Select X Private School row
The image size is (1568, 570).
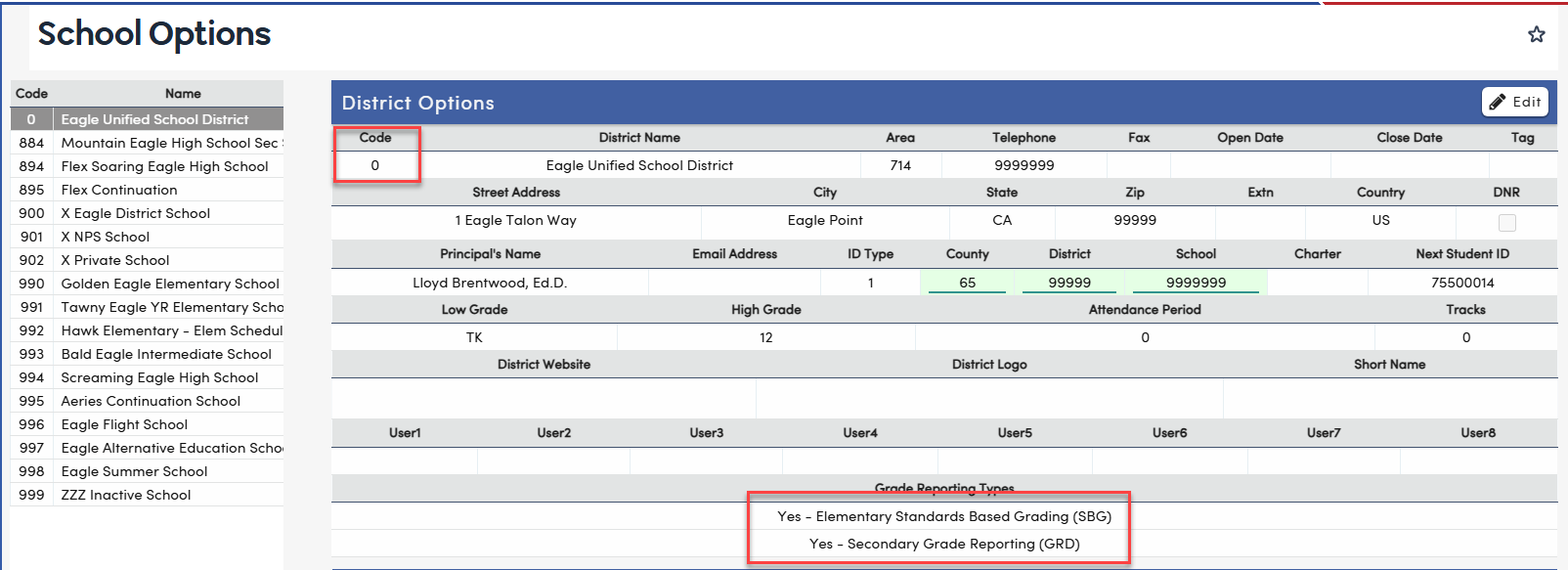147,260
